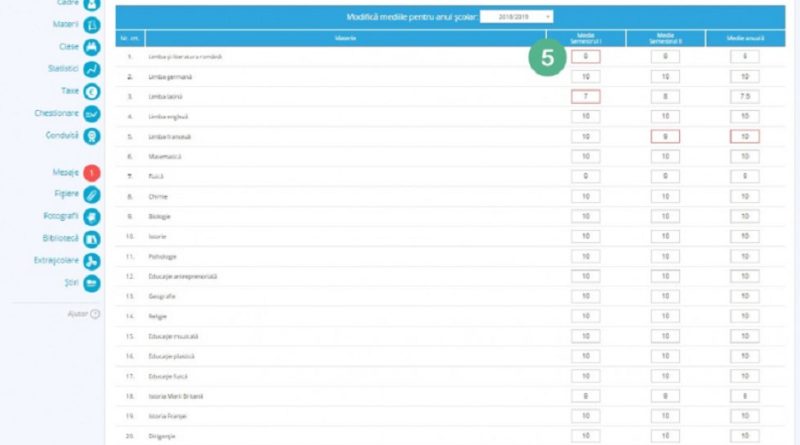Open Statistici chart icon
Viewport: 800px width, 445px height.
[x=92, y=69]
